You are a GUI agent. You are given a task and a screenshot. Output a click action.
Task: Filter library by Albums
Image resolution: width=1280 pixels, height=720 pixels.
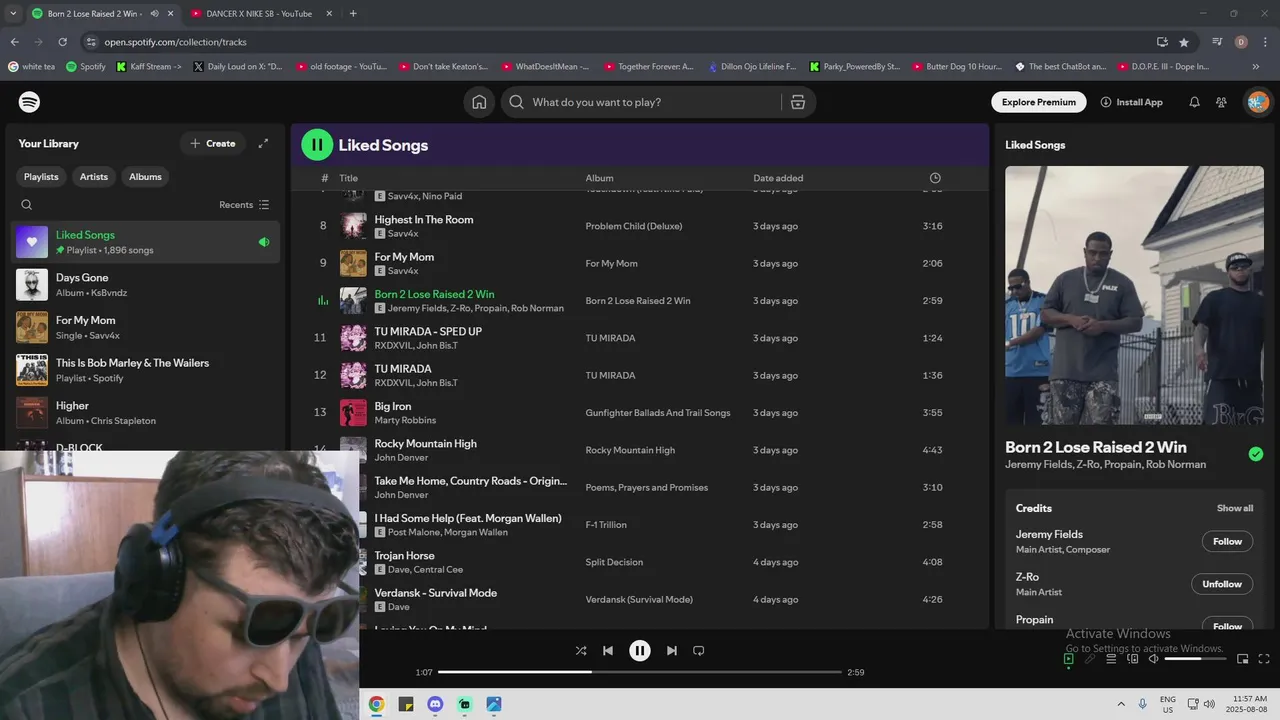click(x=145, y=177)
